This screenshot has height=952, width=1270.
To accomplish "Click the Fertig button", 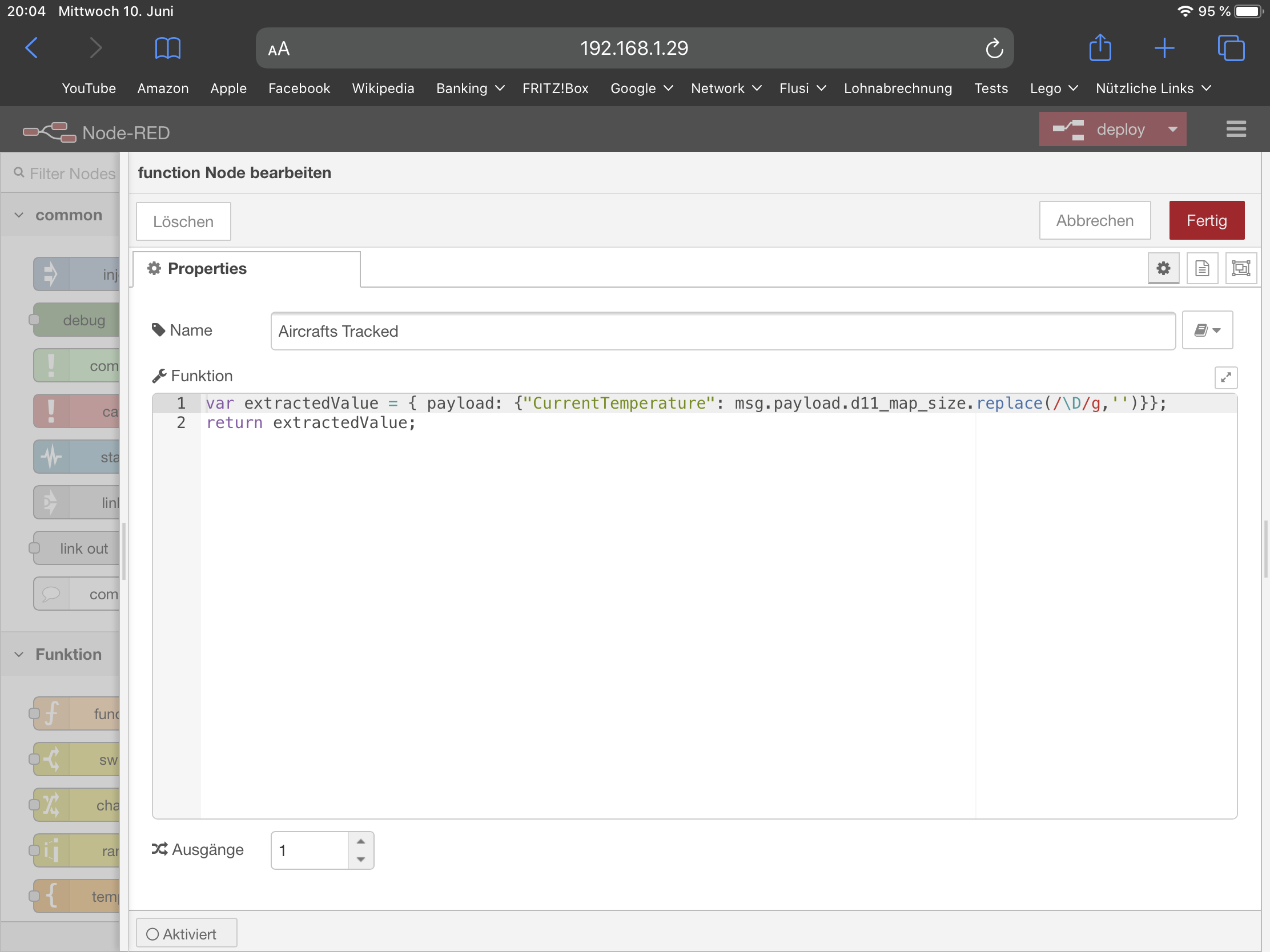I will [x=1205, y=220].
